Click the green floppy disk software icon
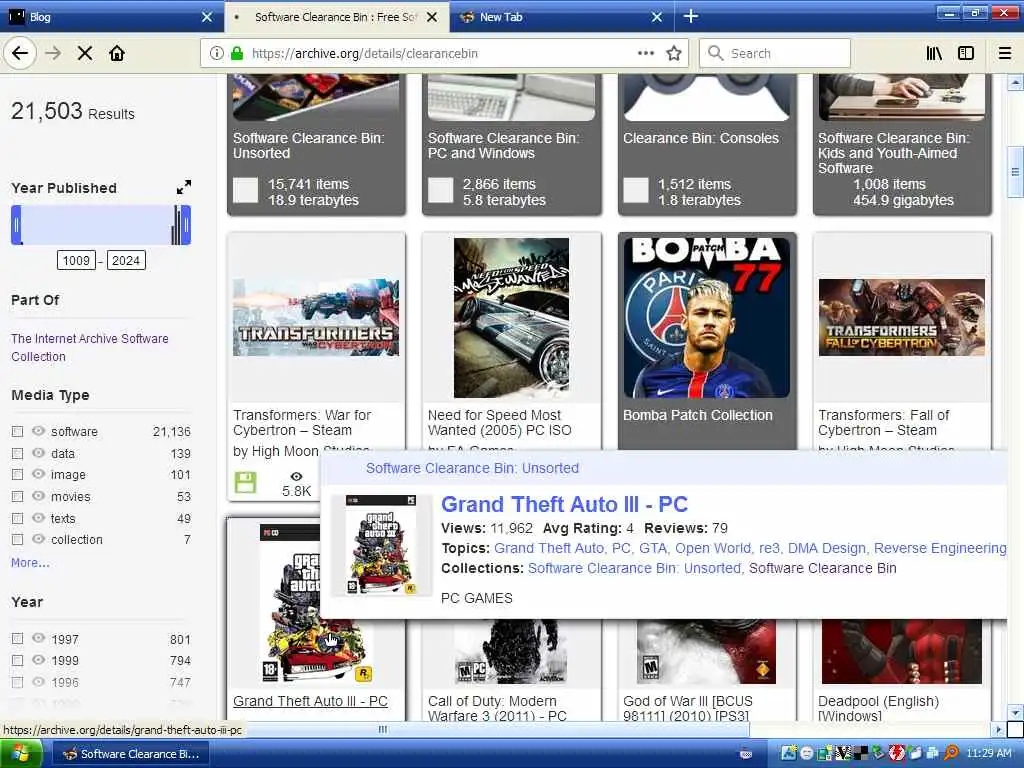 [x=246, y=483]
